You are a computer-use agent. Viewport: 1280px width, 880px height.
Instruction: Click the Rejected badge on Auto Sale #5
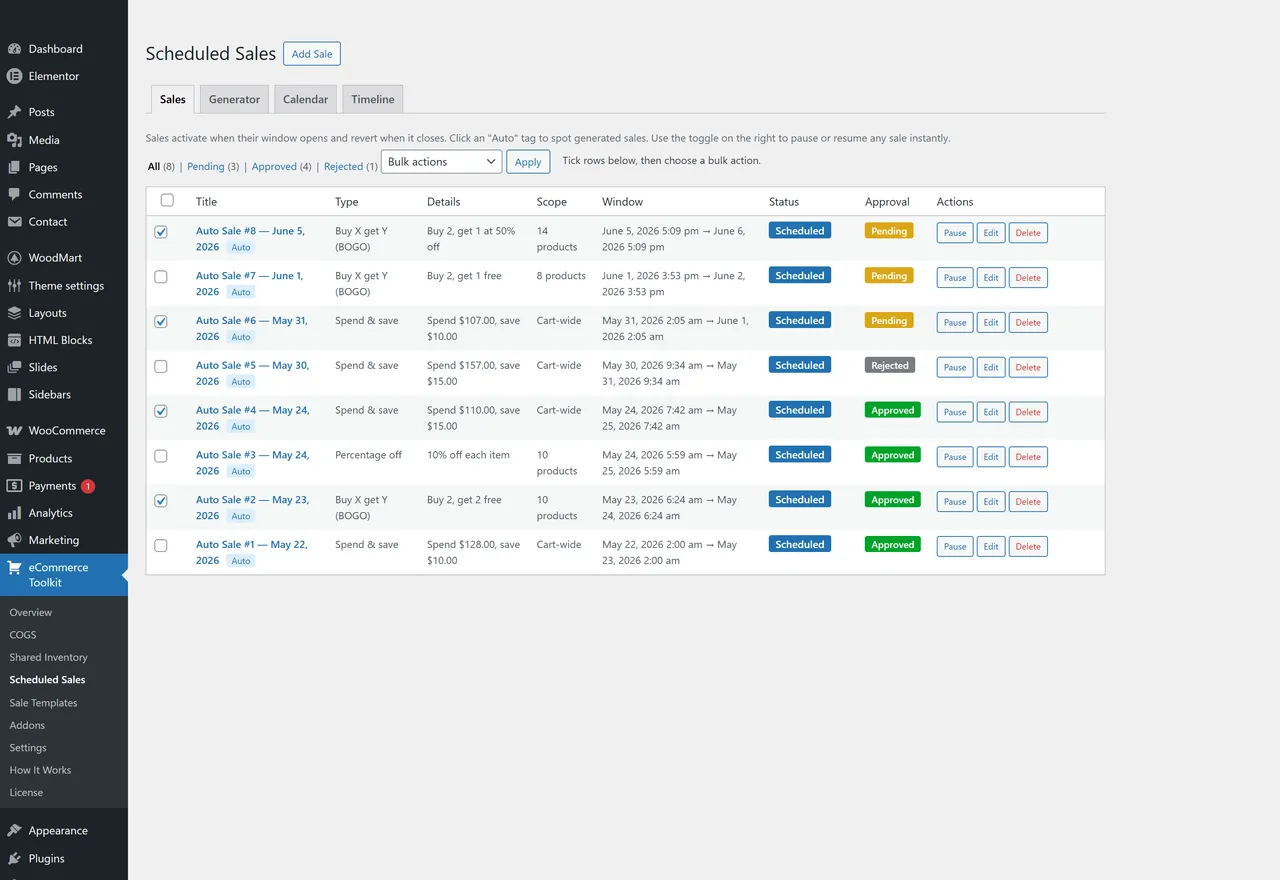(890, 366)
